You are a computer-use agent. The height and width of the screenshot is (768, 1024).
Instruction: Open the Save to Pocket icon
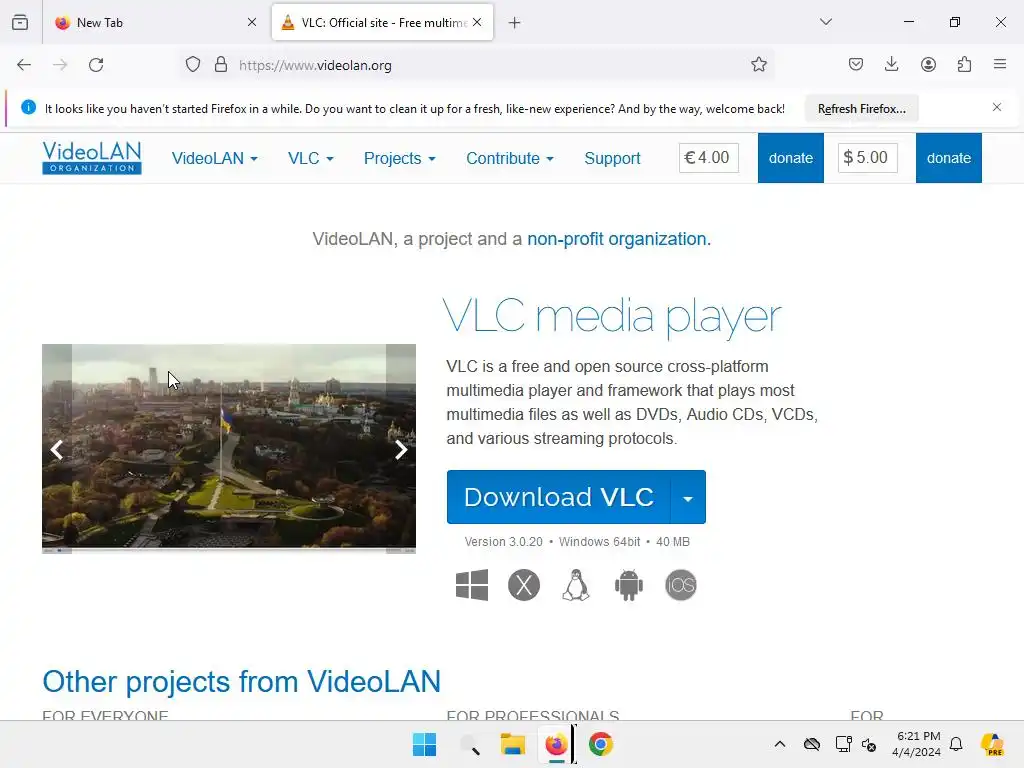pos(856,64)
